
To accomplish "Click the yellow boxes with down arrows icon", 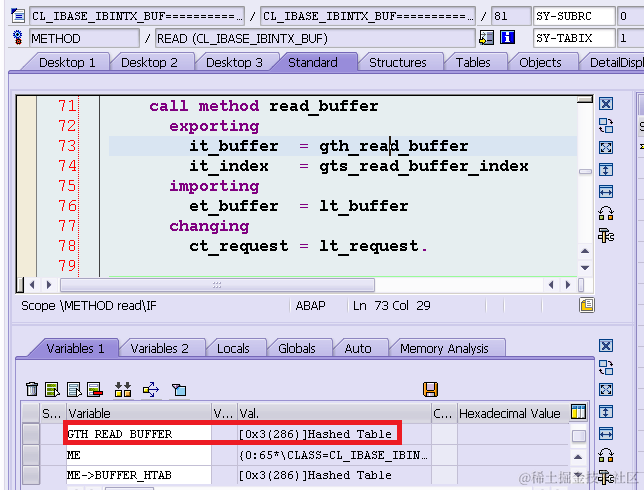I will click(122, 389).
